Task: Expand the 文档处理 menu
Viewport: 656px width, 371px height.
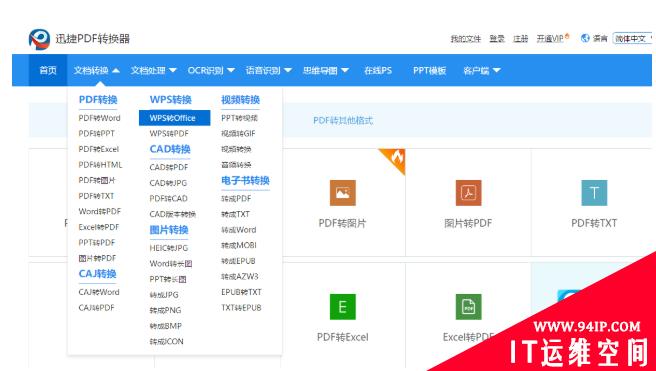Action: tap(154, 70)
